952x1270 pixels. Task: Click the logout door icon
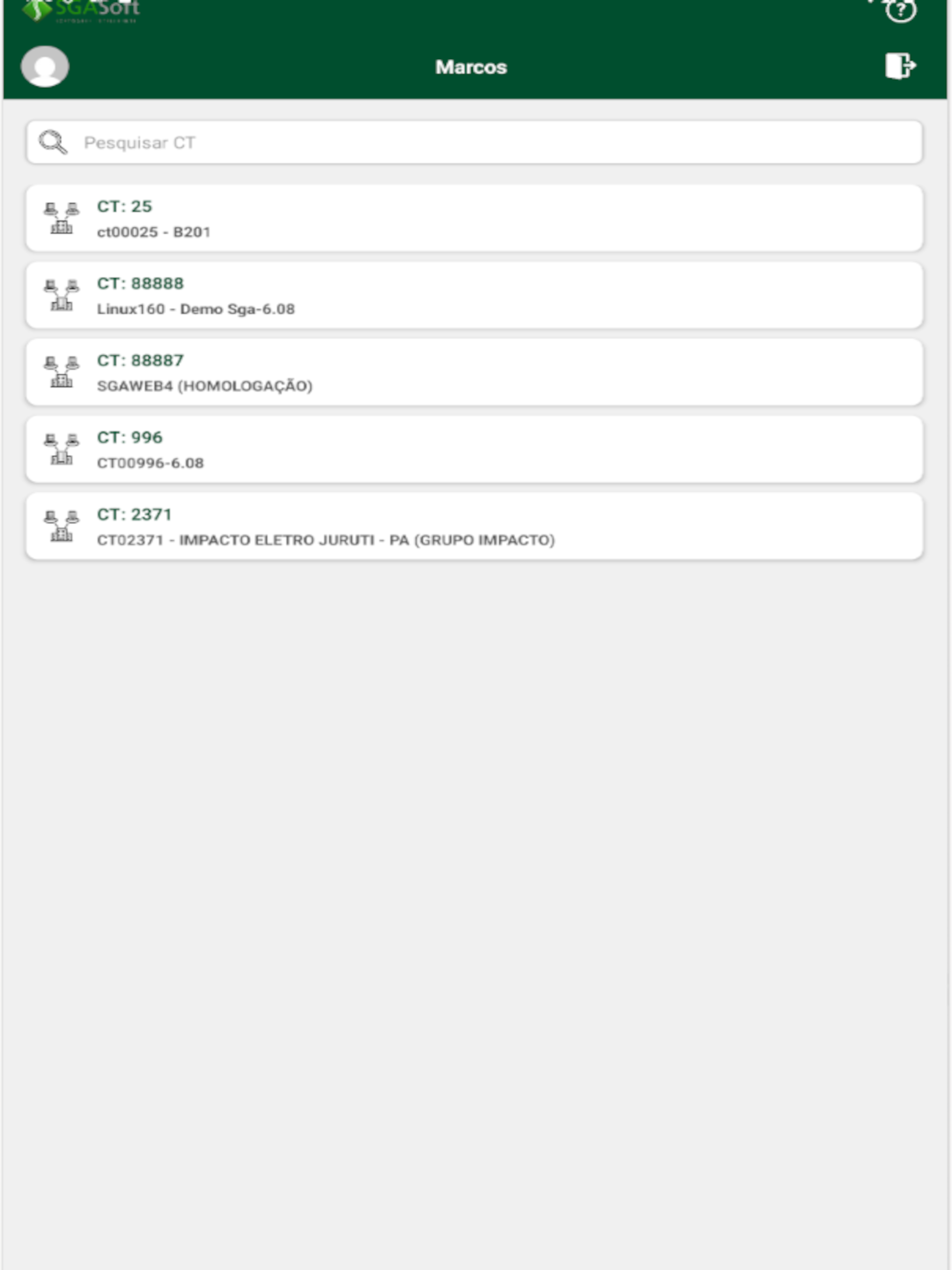coord(900,66)
